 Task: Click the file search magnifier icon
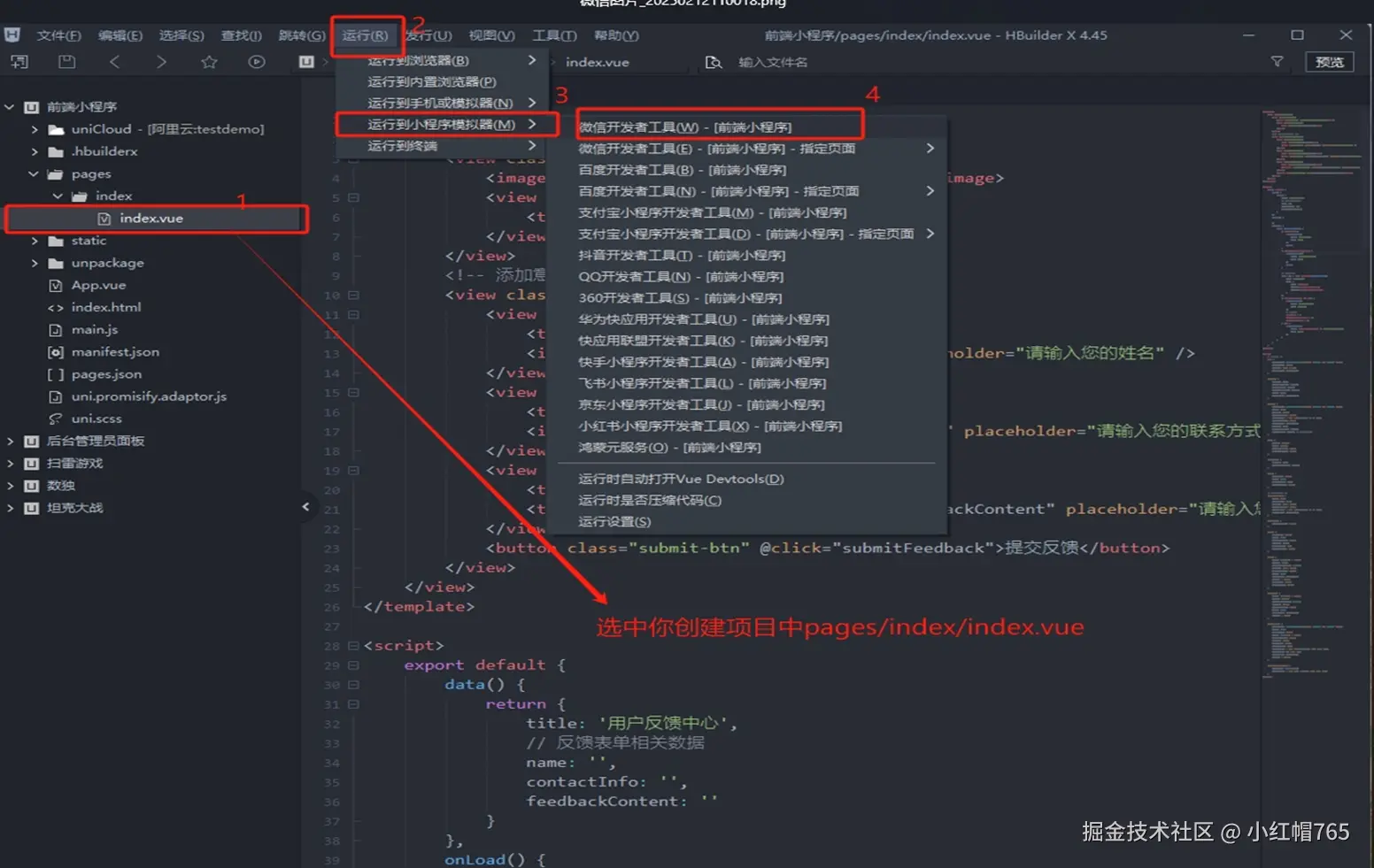point(713,62)
